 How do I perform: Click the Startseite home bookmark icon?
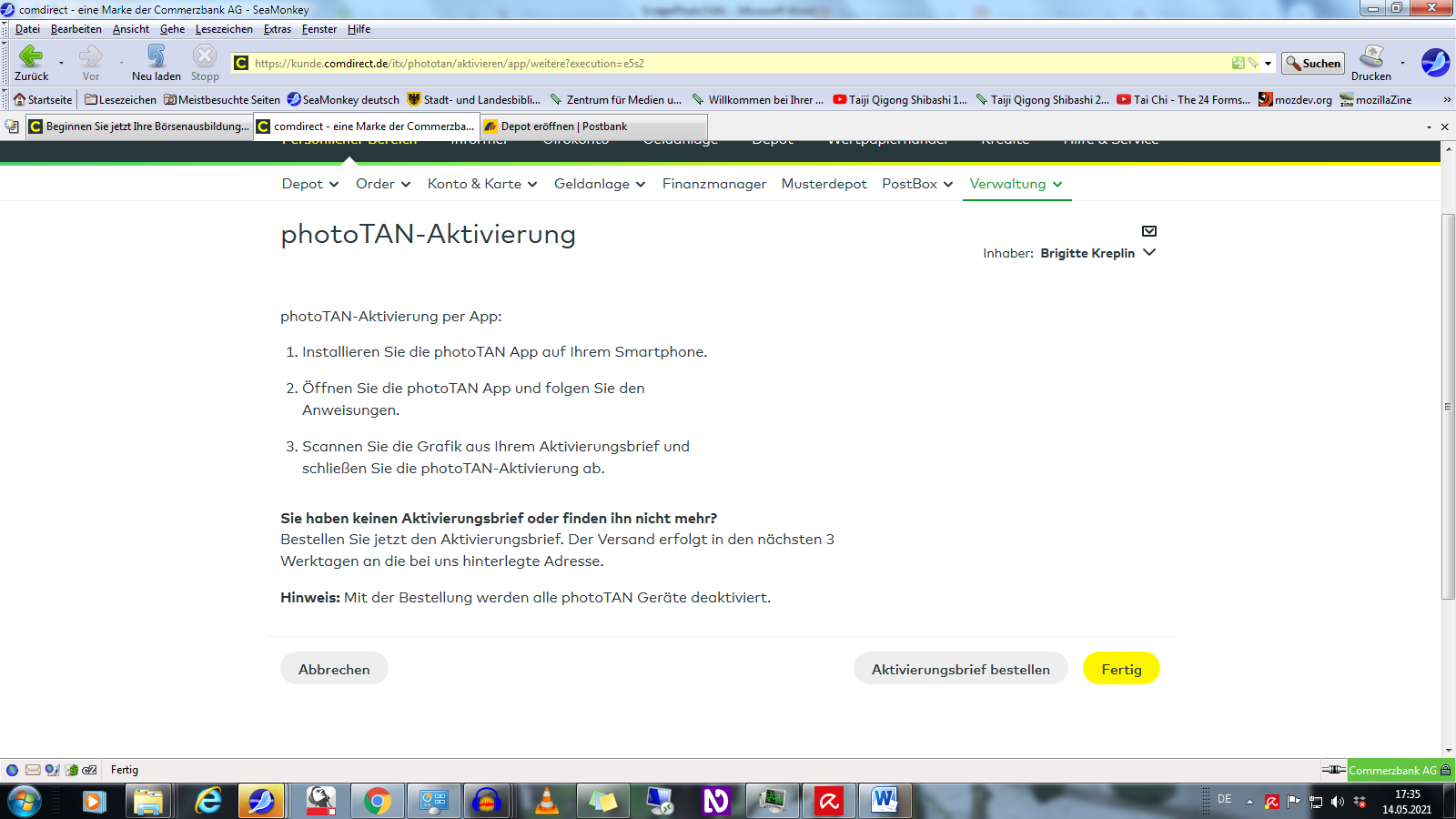click(x=19, y=100)
